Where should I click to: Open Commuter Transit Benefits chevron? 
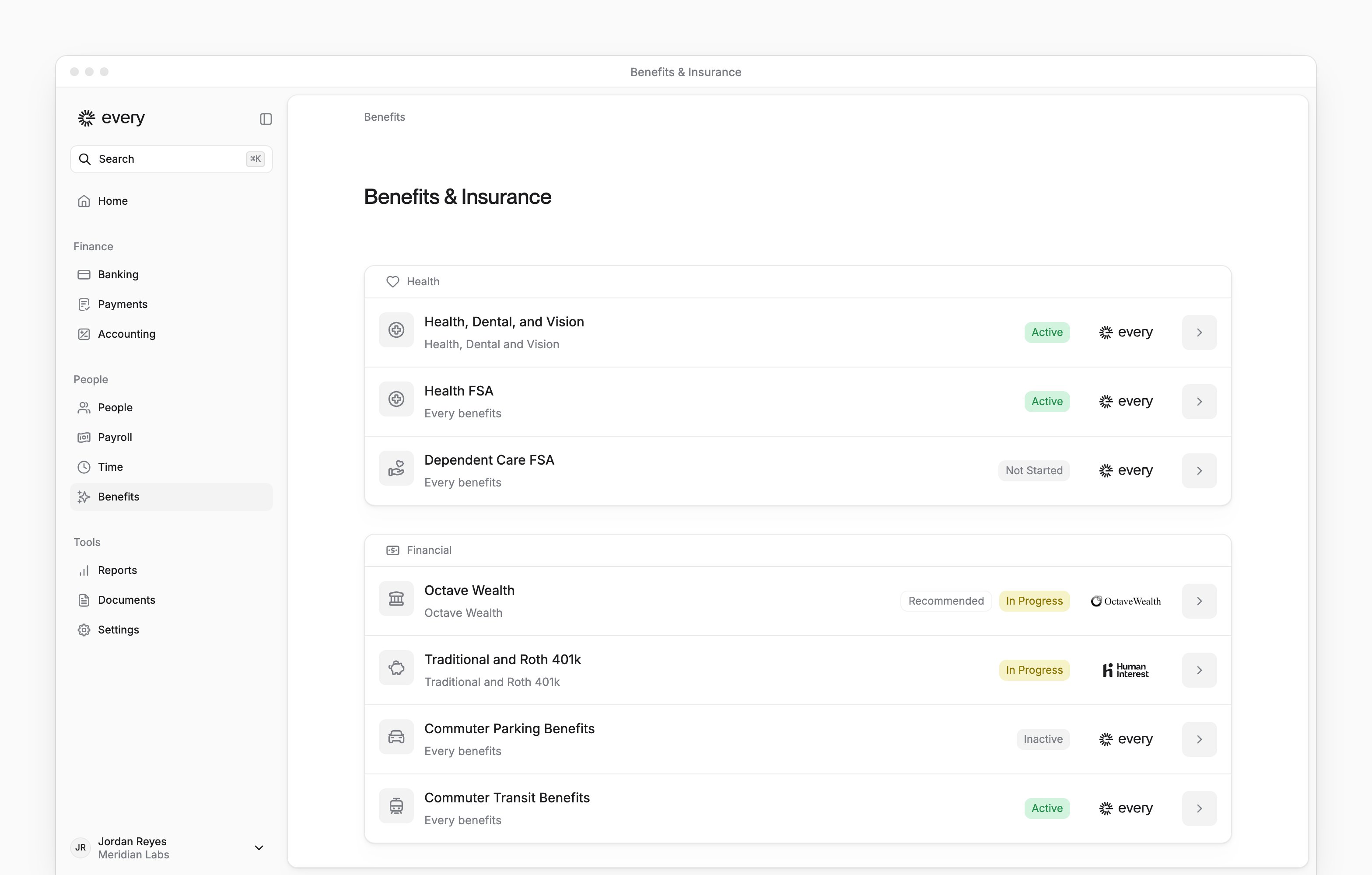pos(1199,808)
